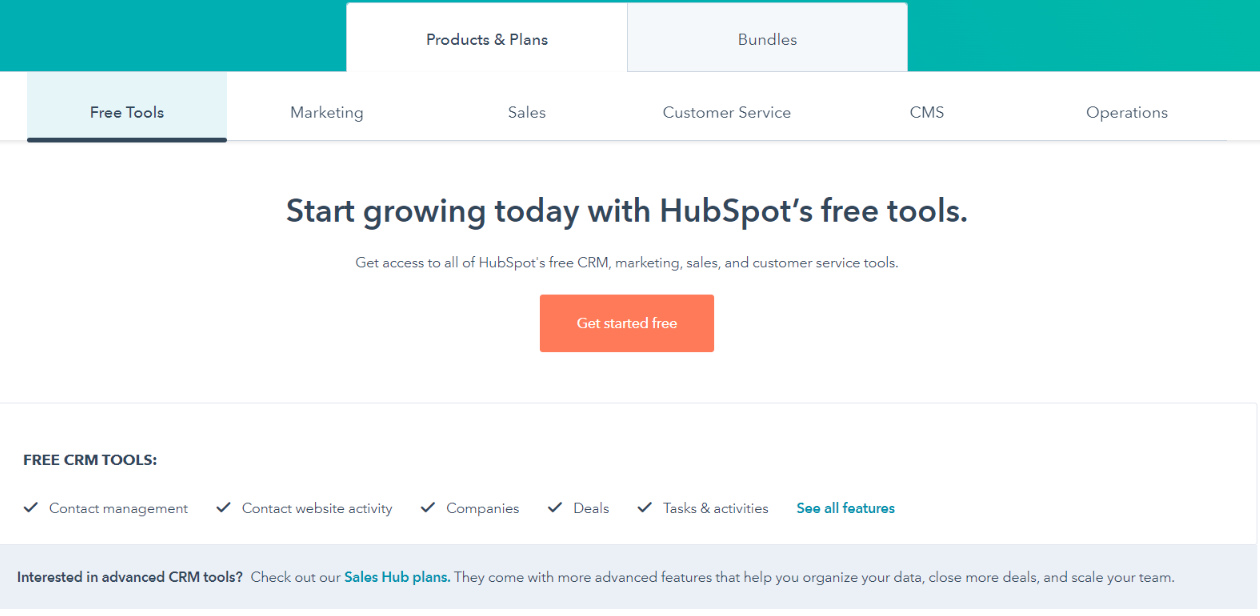The width and height of the screenshot is (1260, 616).
Task: Click the Tasks & activities feature label
Action: [x=715, y=508]
